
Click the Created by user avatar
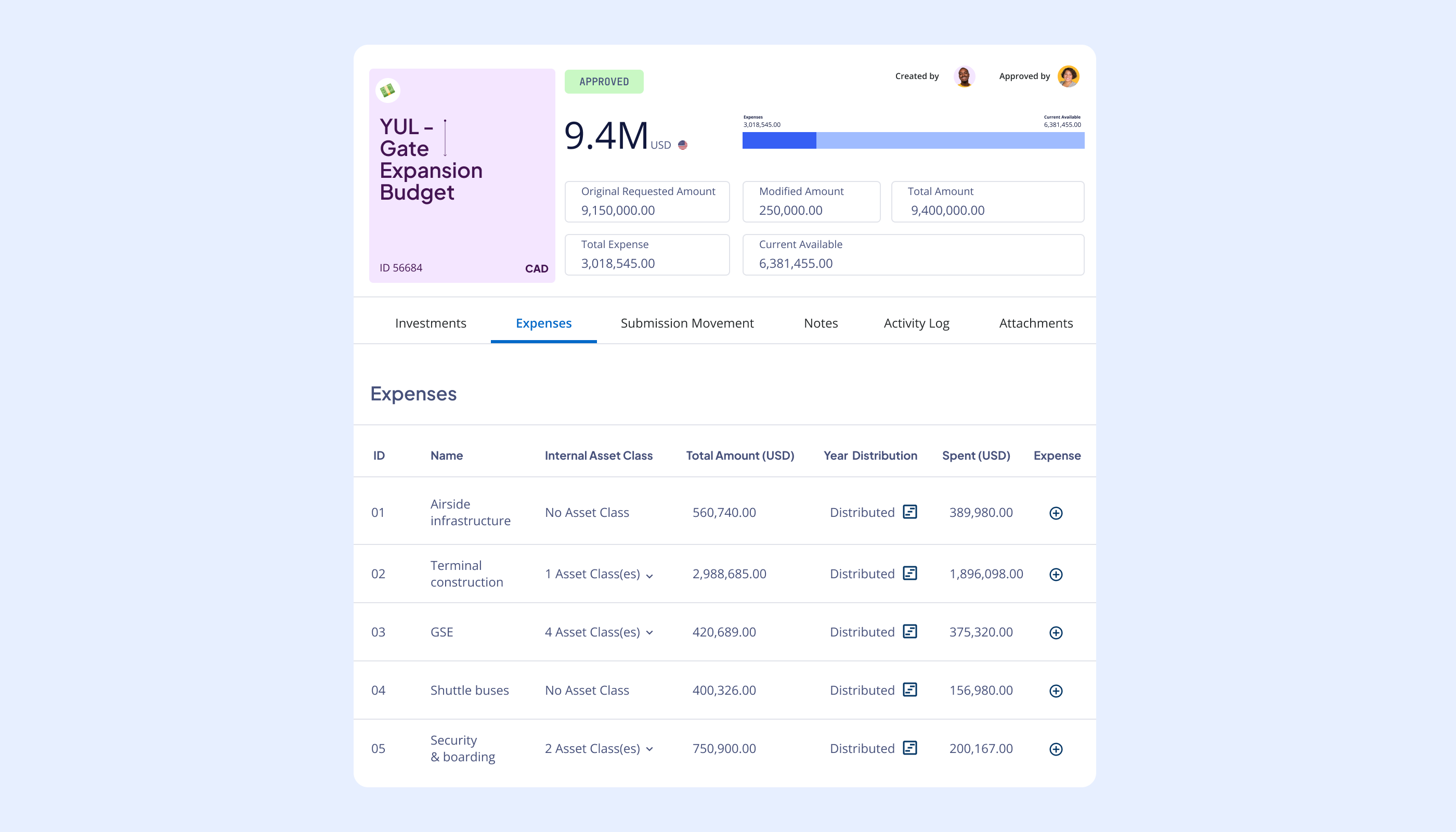[x=964, y=76]
